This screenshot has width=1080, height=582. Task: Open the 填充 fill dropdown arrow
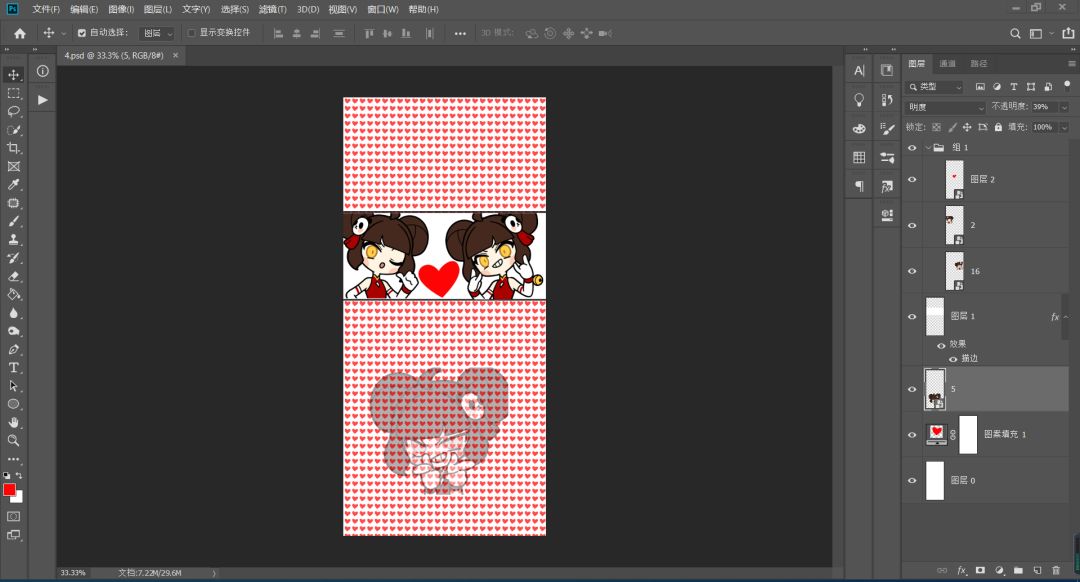point(1064,127)
